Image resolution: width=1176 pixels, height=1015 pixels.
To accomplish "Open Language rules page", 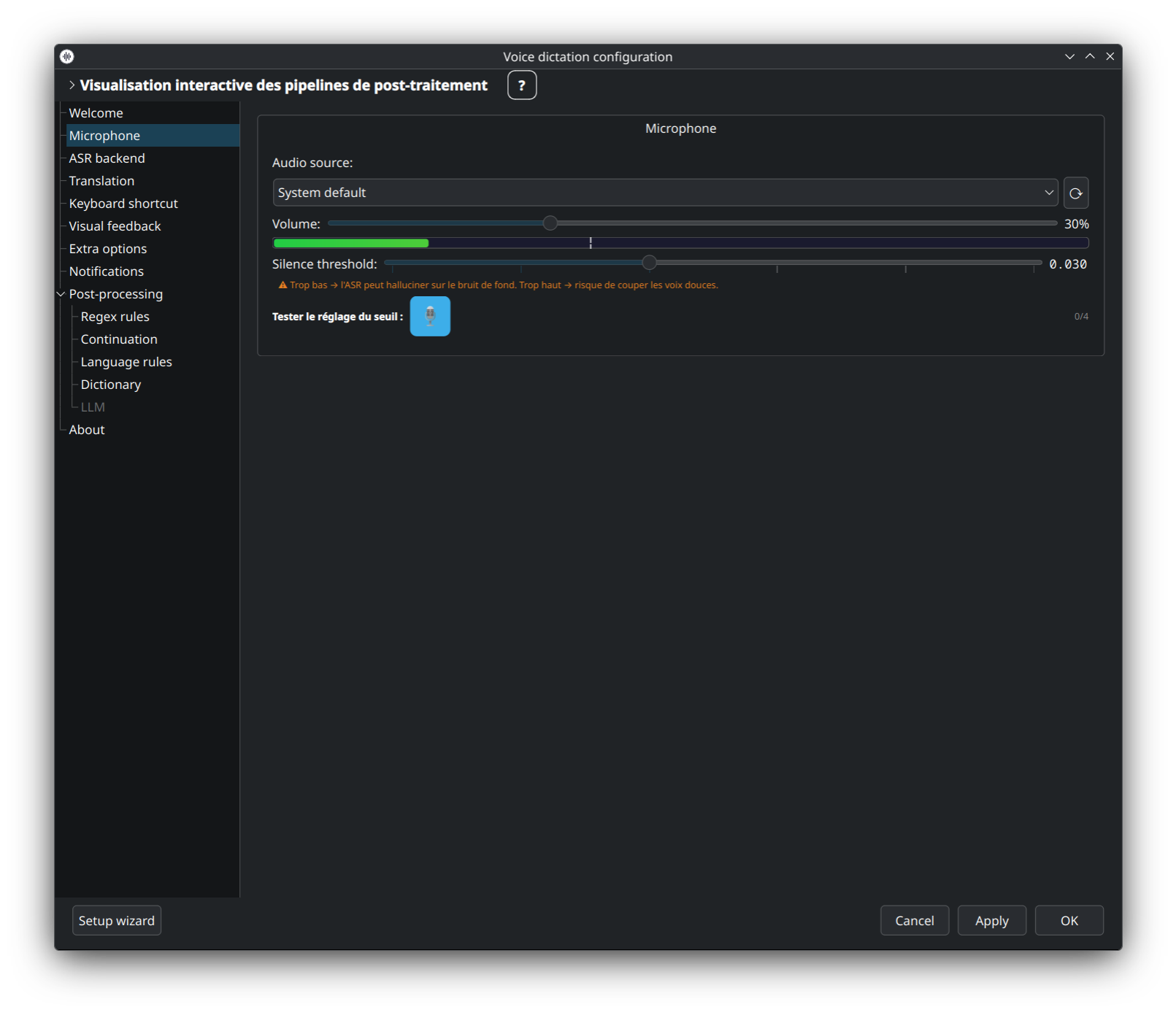I will pyautogui.click(x=126, y=362).
